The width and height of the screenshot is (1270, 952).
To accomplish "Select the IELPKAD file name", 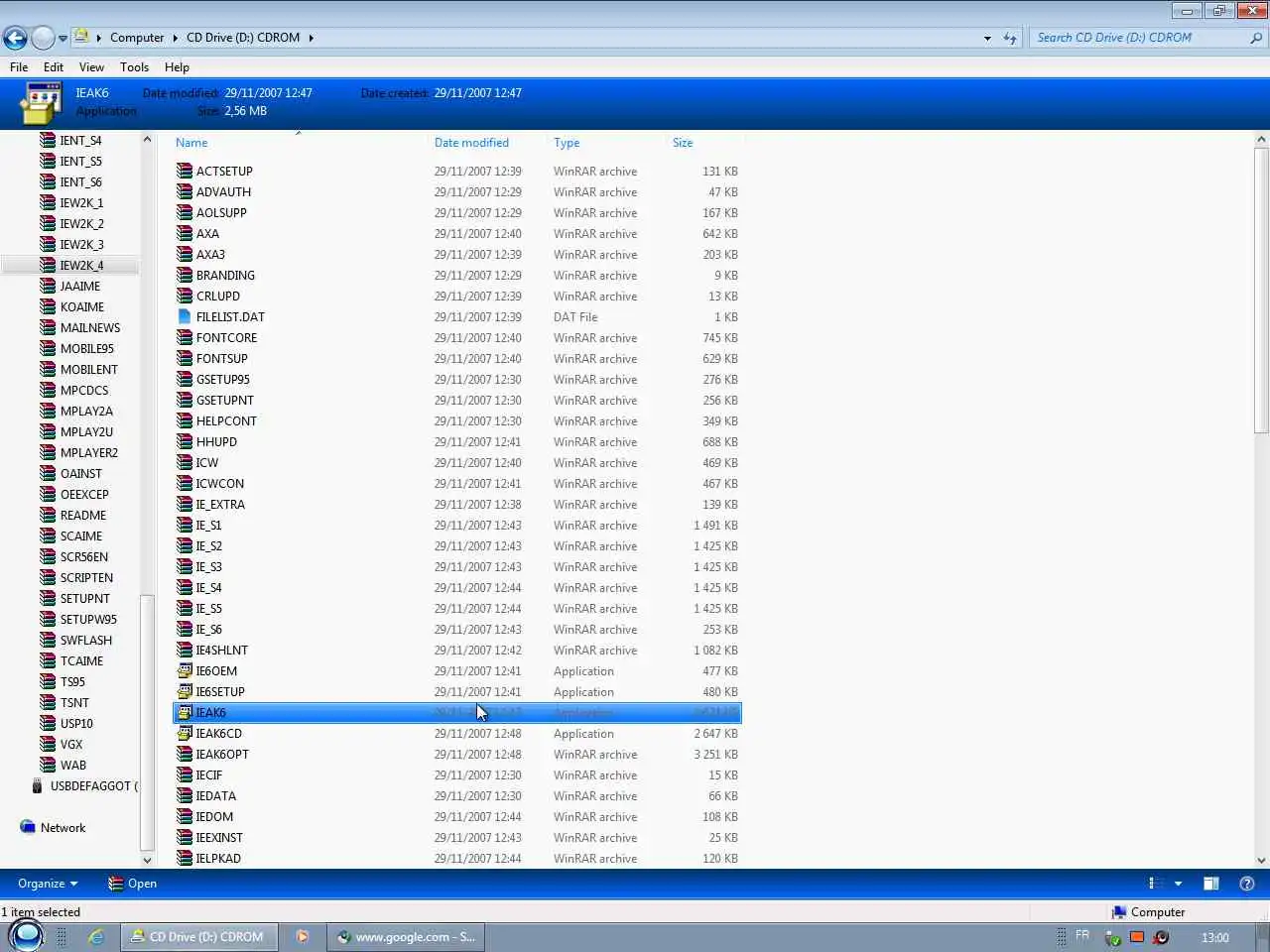I will coord(218,858).
